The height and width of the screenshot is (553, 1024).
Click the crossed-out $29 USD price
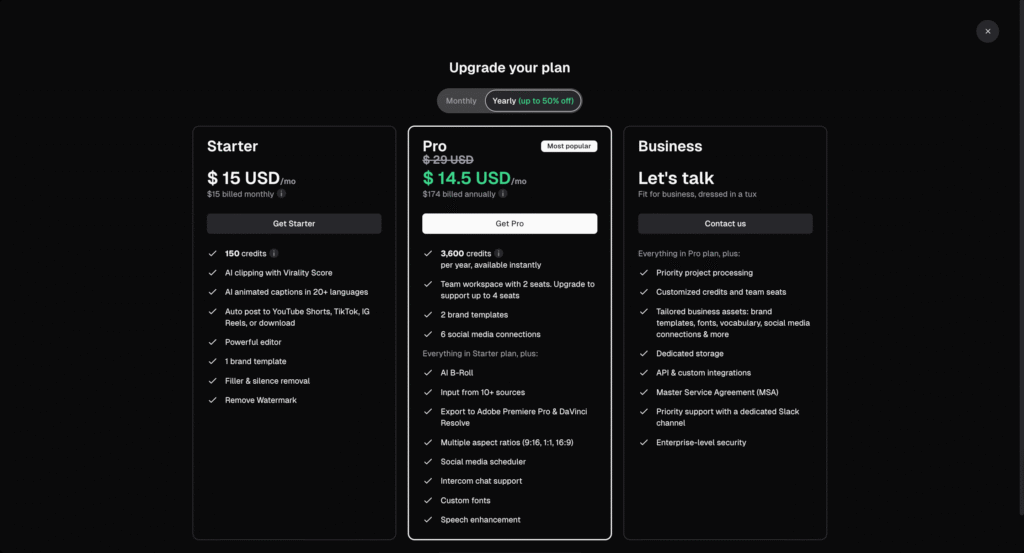(448, 160)
